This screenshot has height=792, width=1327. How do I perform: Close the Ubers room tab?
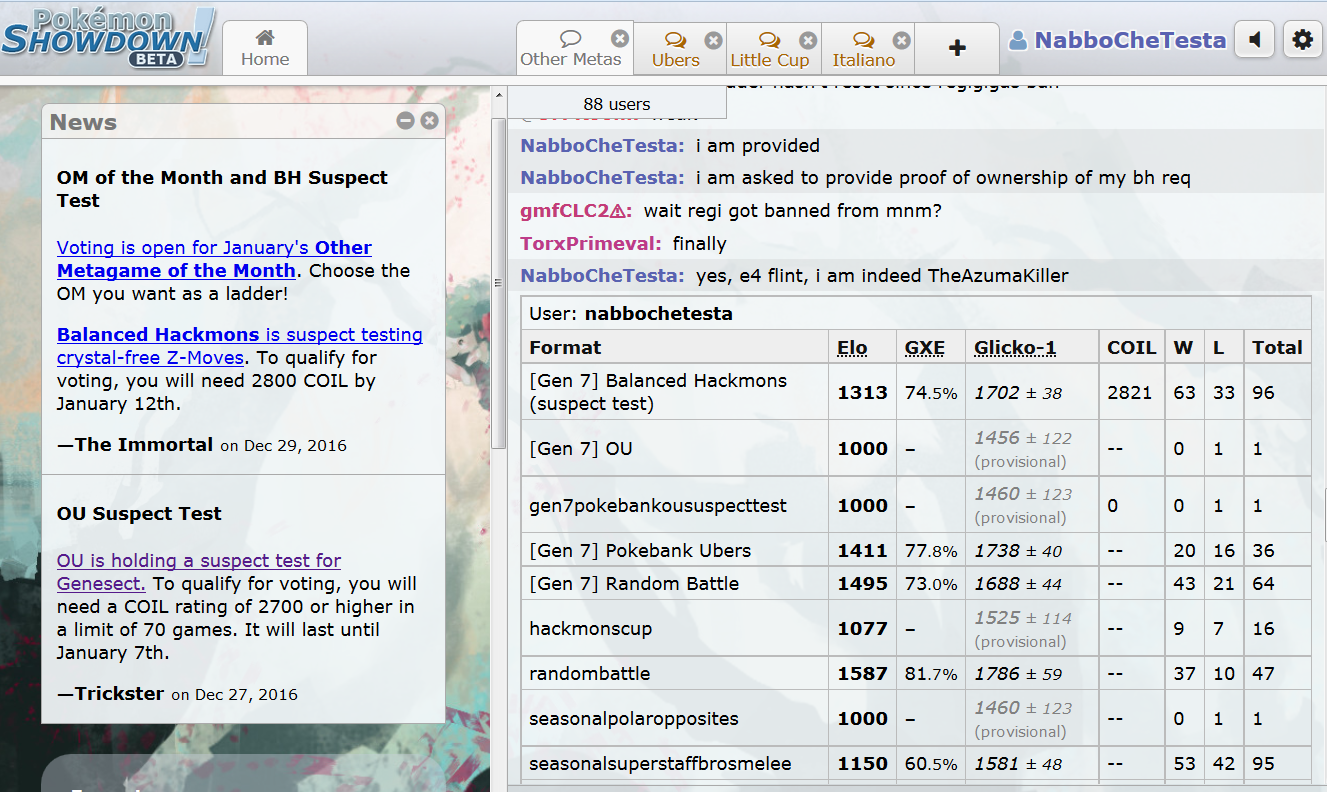click(x=713, y=41)
